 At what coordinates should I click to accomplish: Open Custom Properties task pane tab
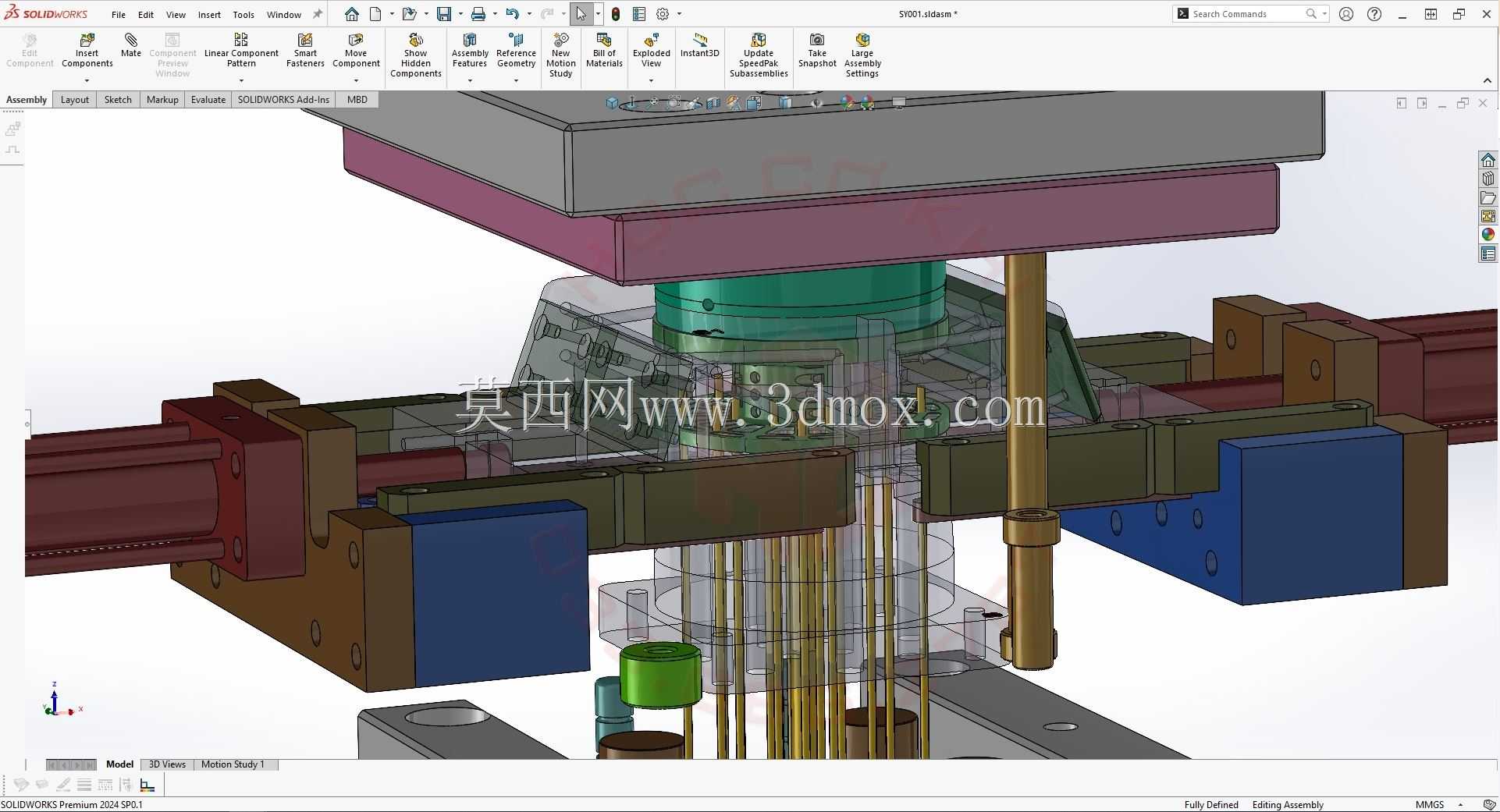click(x=1488, y=254)
